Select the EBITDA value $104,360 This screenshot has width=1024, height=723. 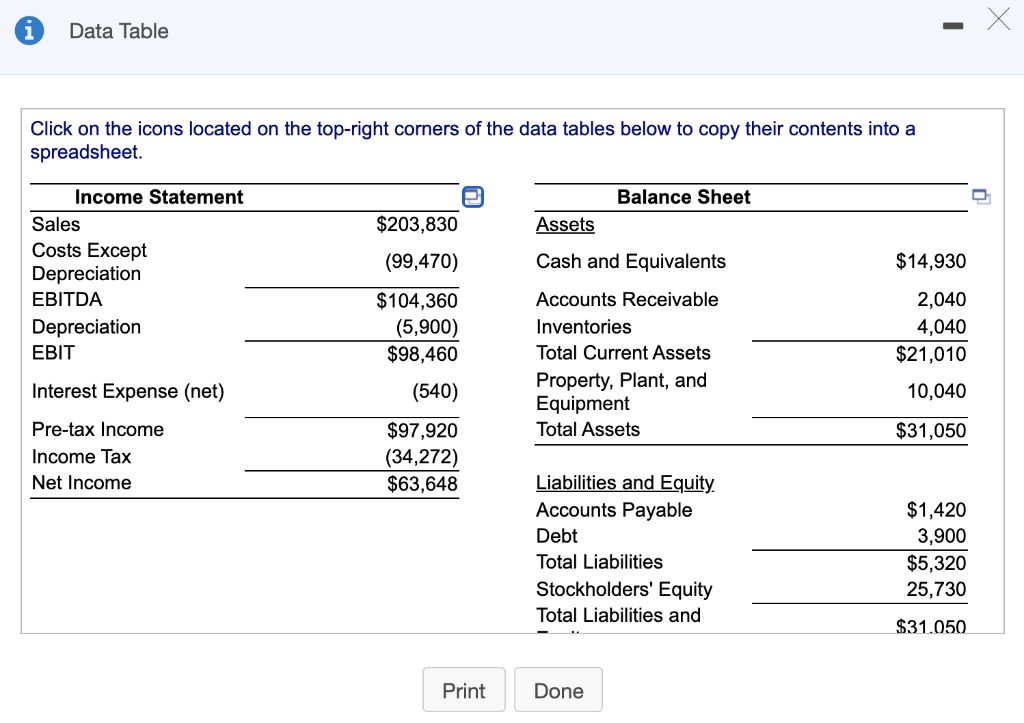417,300
